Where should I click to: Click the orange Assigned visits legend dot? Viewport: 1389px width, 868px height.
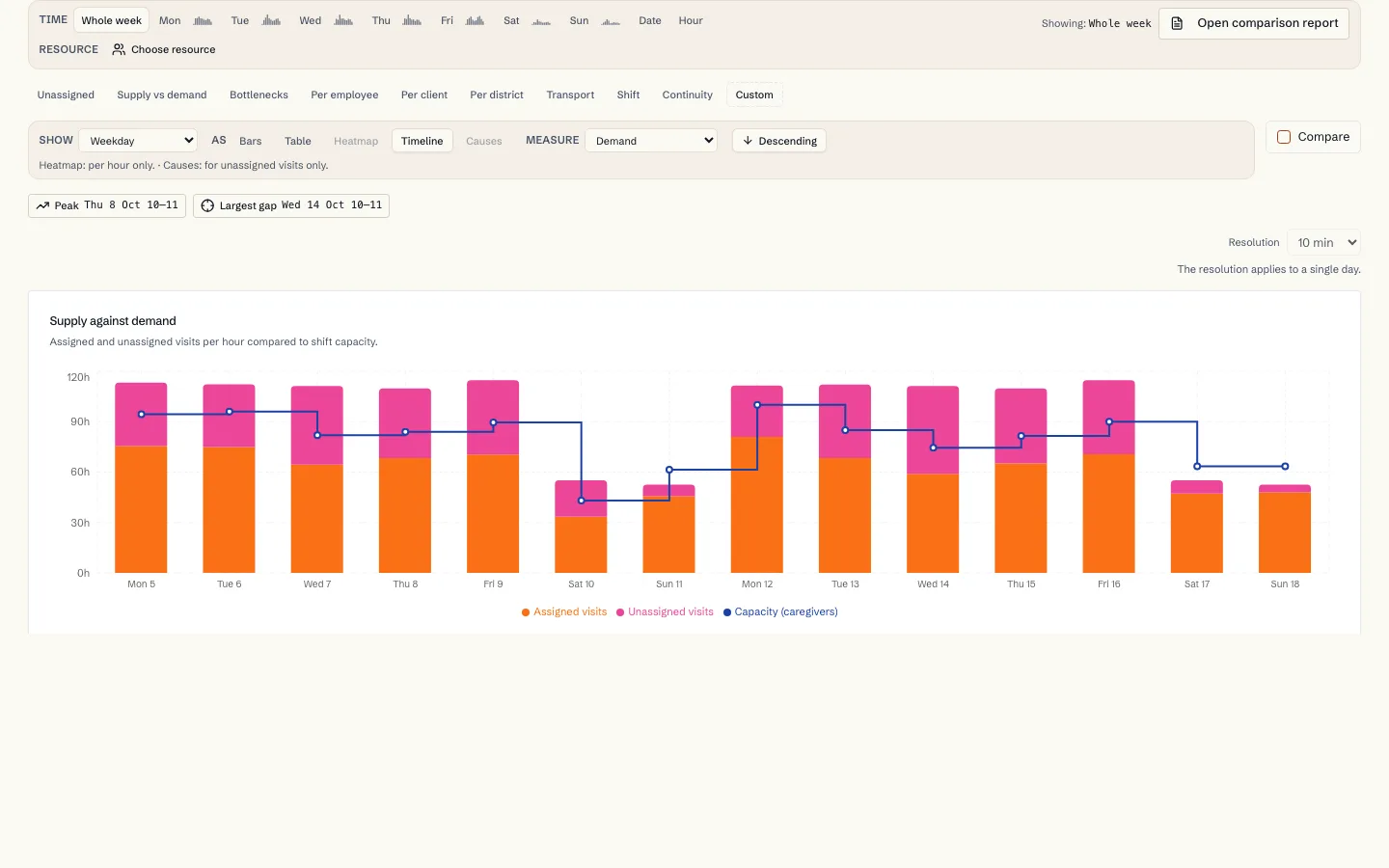tap(526, 612)
